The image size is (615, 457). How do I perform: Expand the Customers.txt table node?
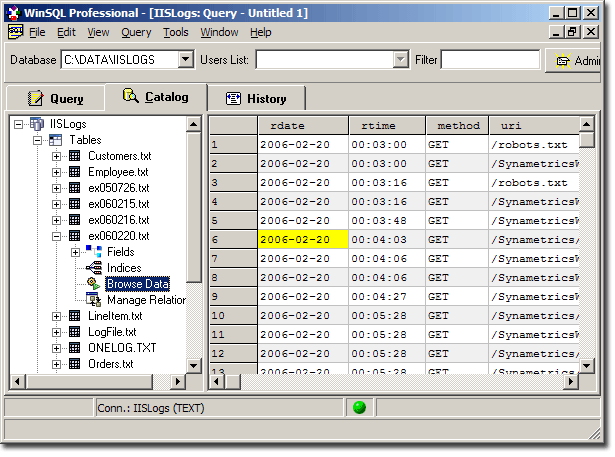click(x=56, y=156)
